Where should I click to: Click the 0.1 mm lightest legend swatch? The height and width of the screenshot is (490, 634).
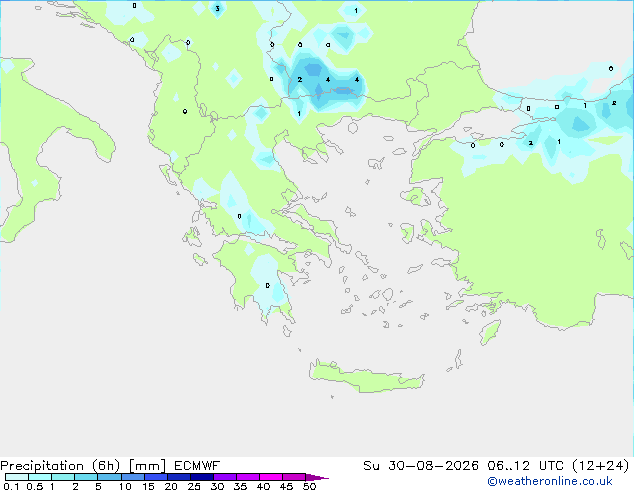point(17,477)
